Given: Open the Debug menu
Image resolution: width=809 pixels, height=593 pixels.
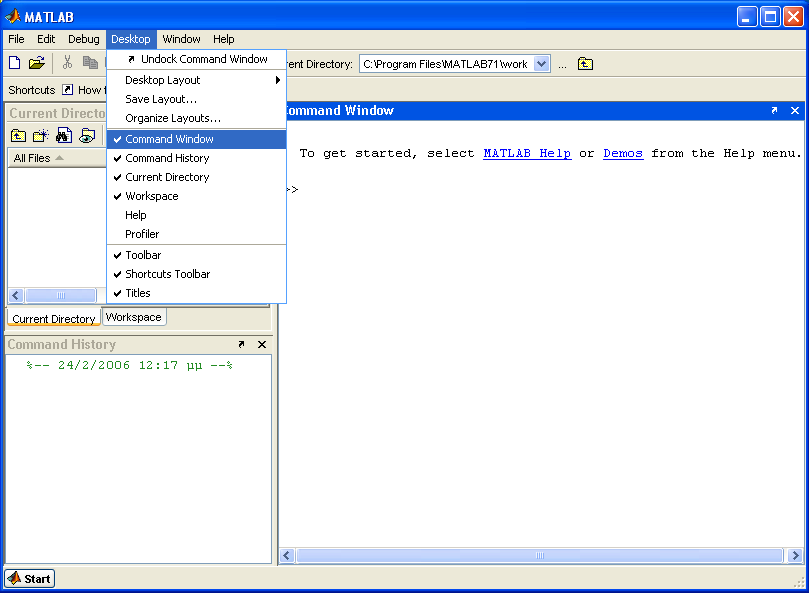Looking at the screenshot, I should pyautogui.click(x=84, y=39).
